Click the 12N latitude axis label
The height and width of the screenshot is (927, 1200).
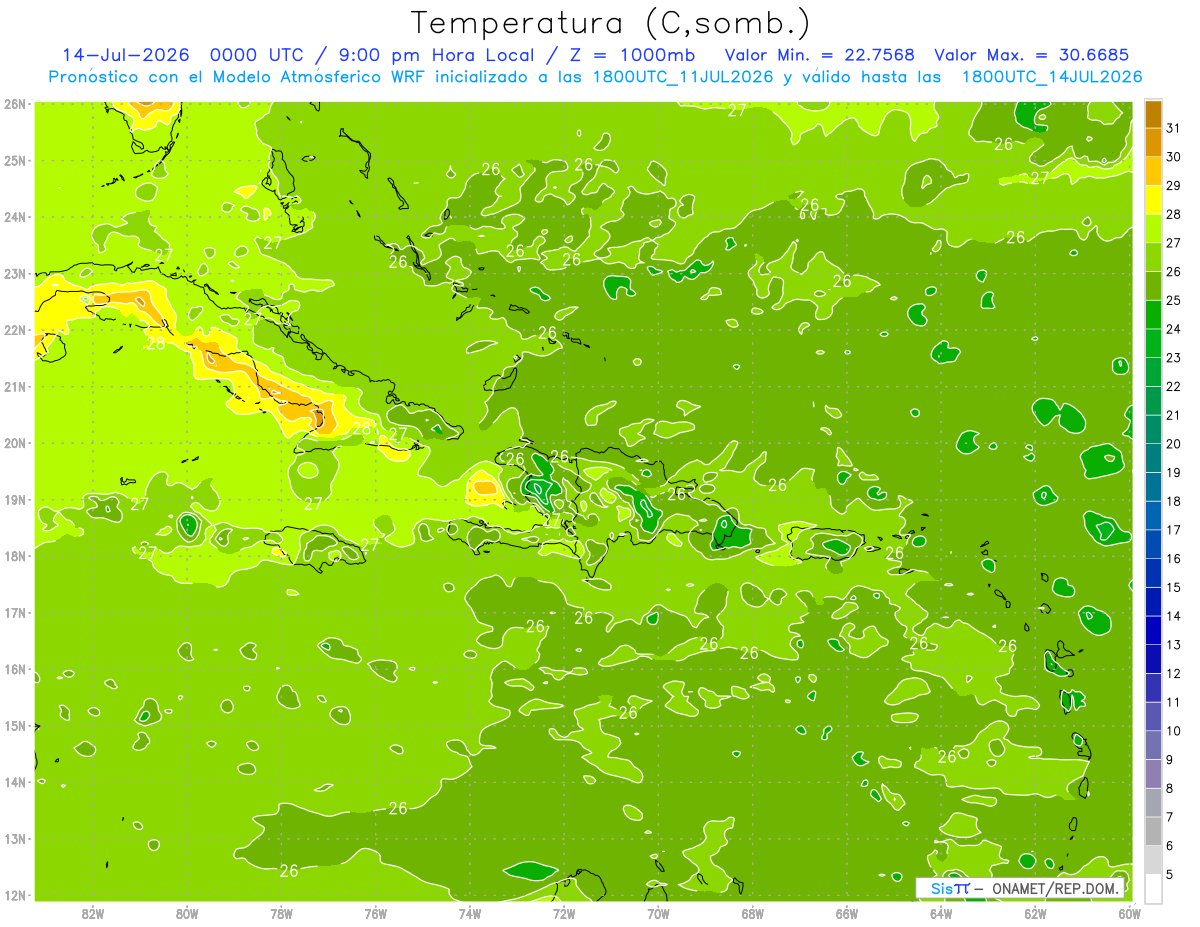[x=14, y=895]
